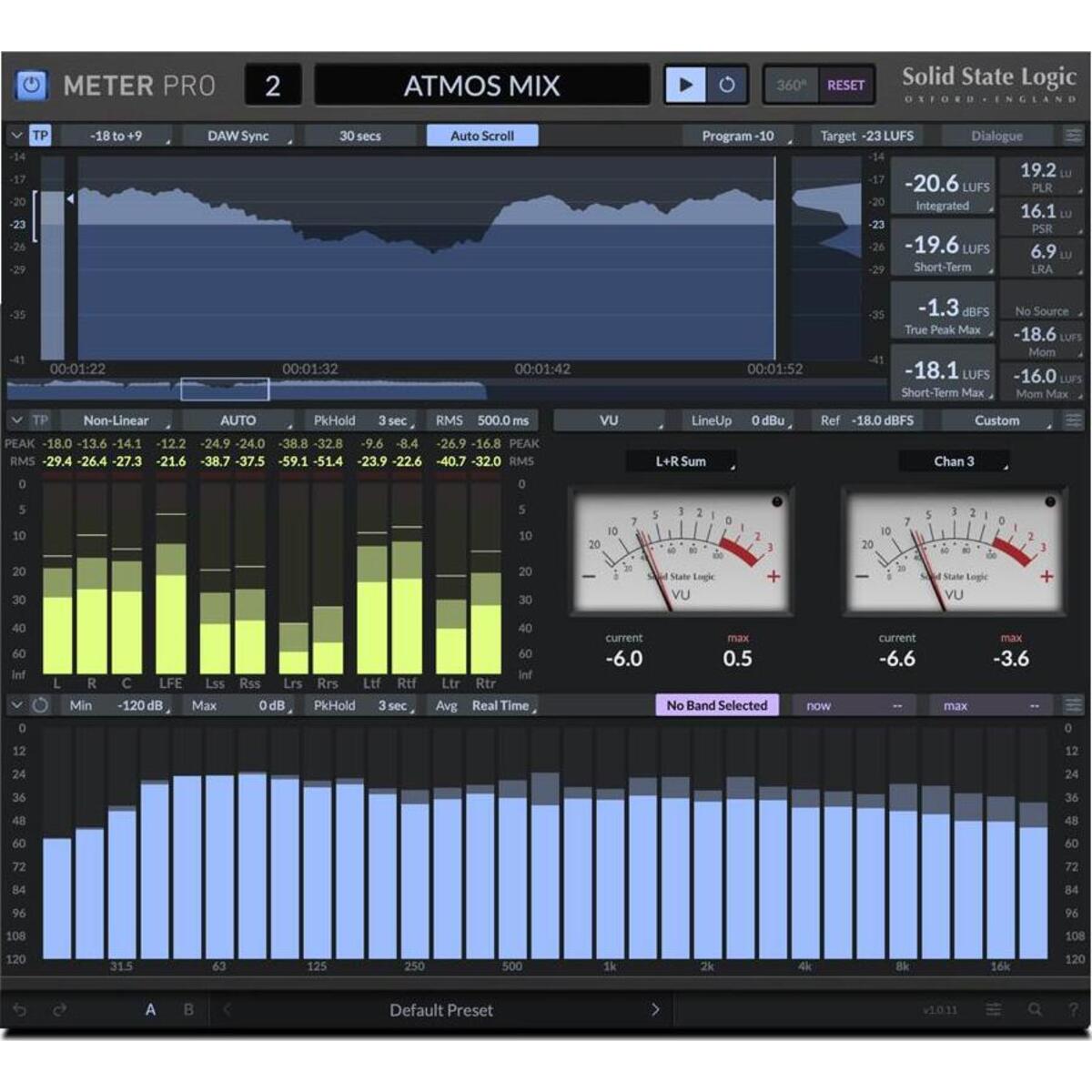Open loudness section settings sliders icon
Viewport: 1092px width, 1092px height.
point(1074,136)
